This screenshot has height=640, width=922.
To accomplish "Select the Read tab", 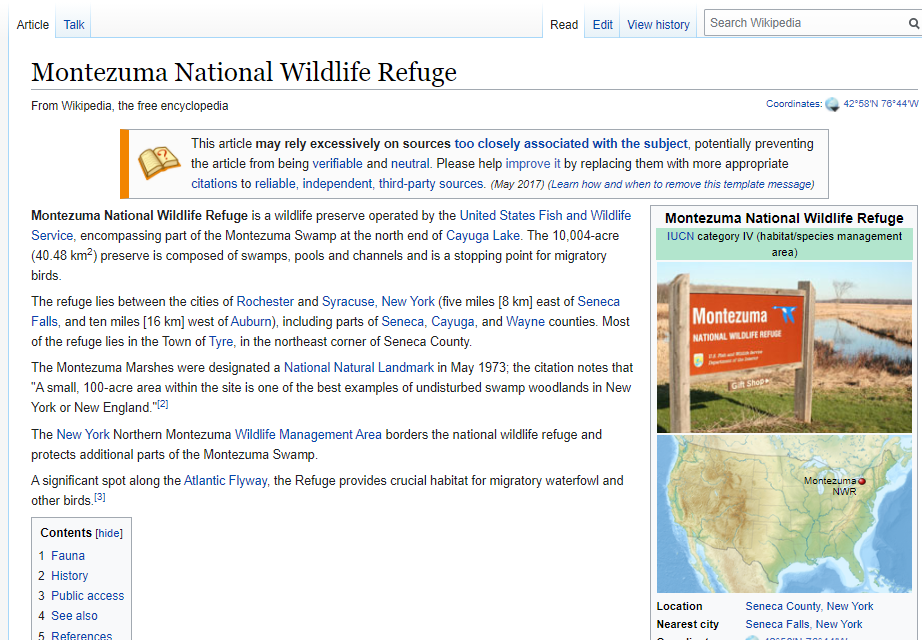I will [x=564, y=25].
